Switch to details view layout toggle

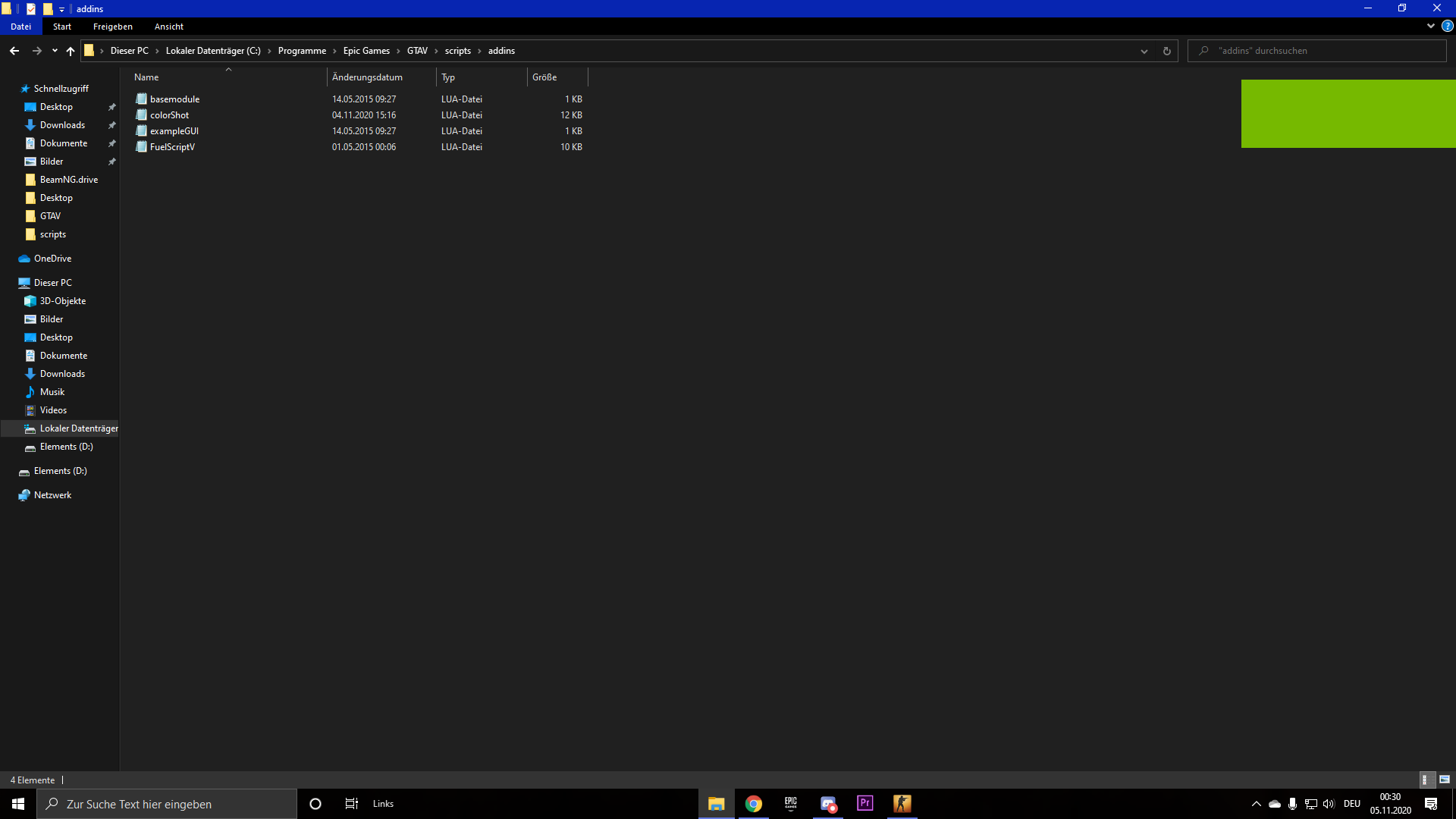pyautogui.click(x=1424, y=780)
